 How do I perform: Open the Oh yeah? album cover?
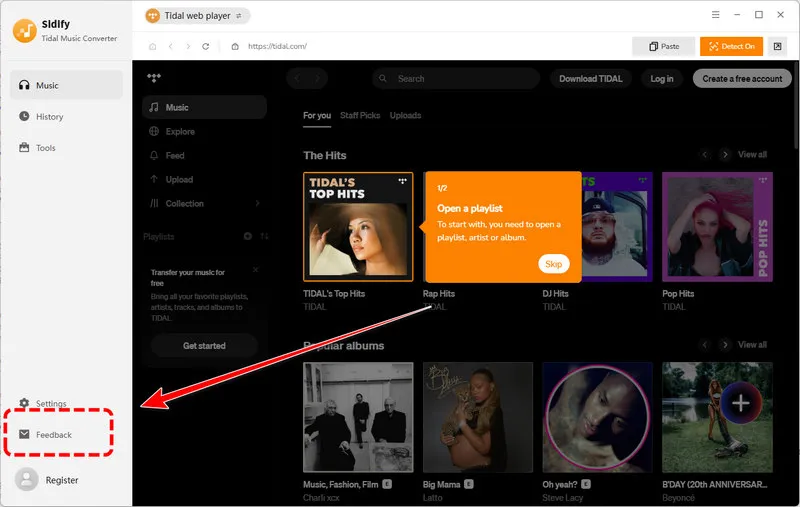tap(597, 417)
